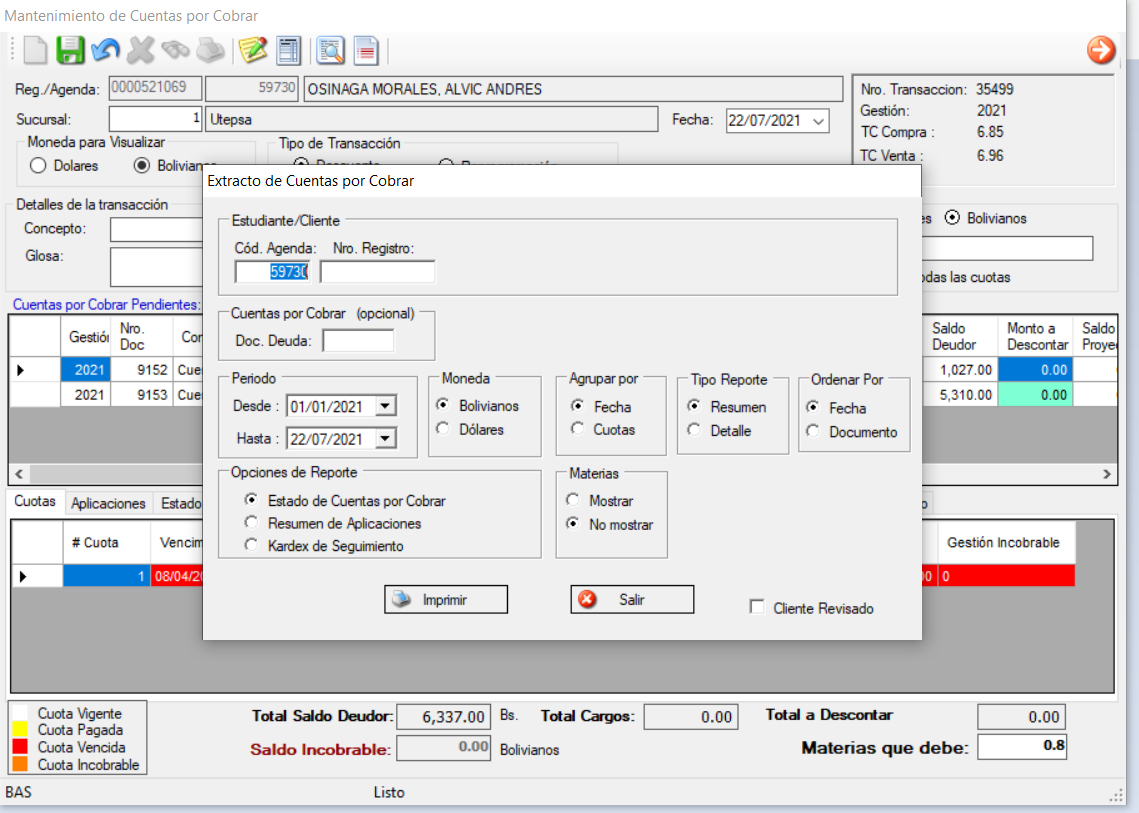Click the new blank document toolbar icon

pos(35,50)
